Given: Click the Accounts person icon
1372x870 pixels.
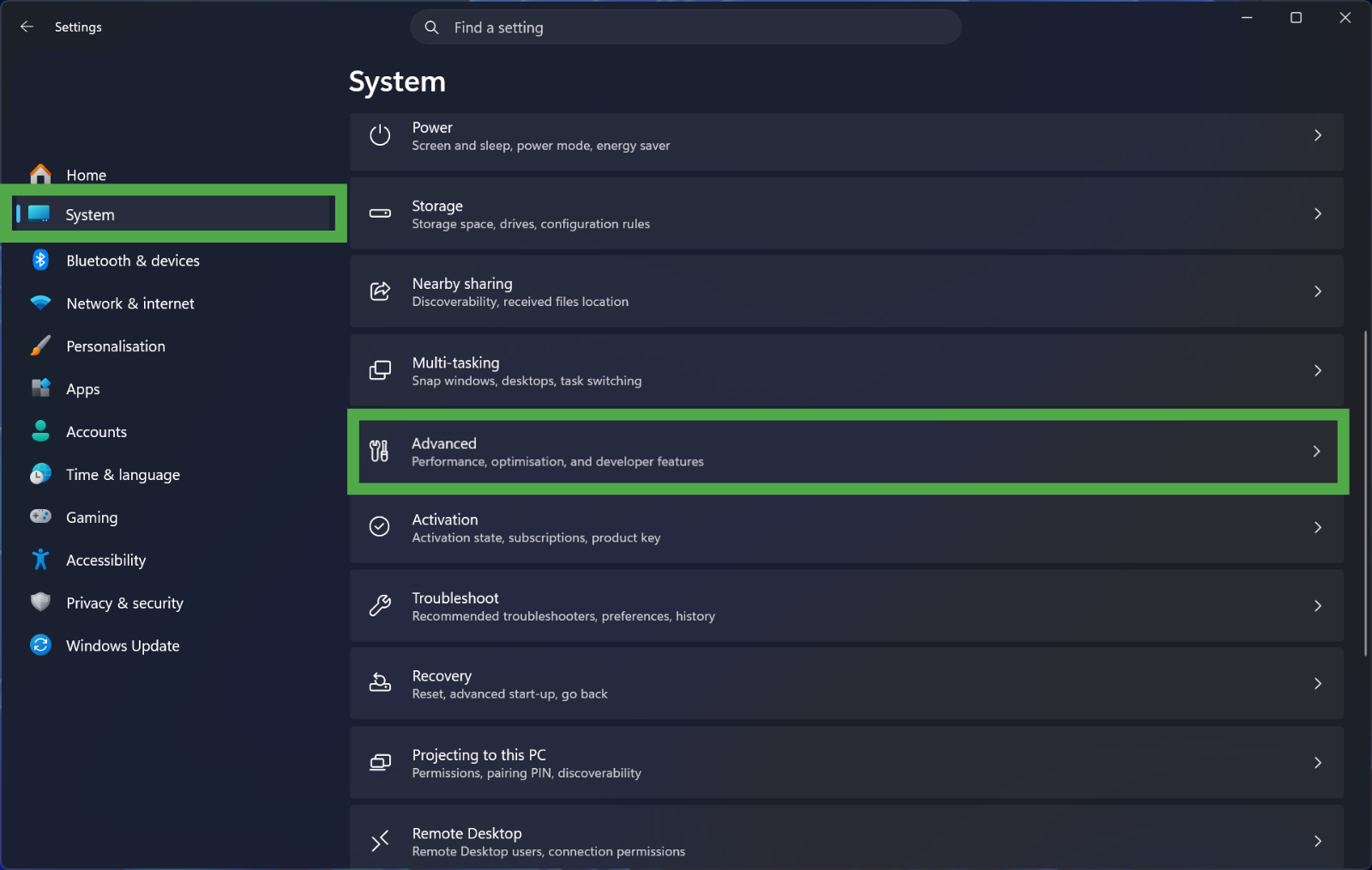Looking at the screenshot, I should pos(40,431).
